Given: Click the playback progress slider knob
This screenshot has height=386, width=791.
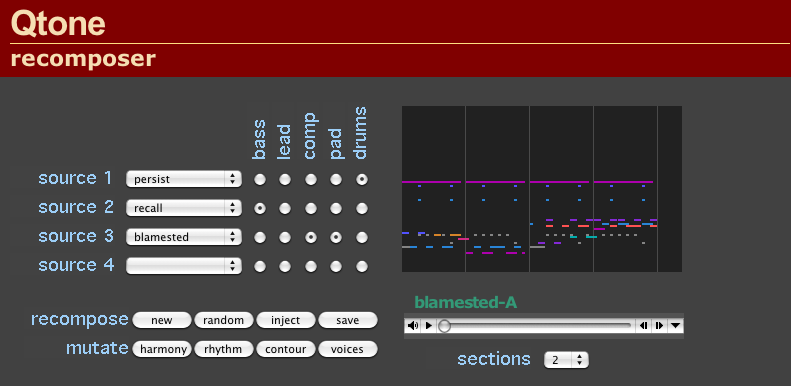Looking at the screenshot, I should (444, 325).
